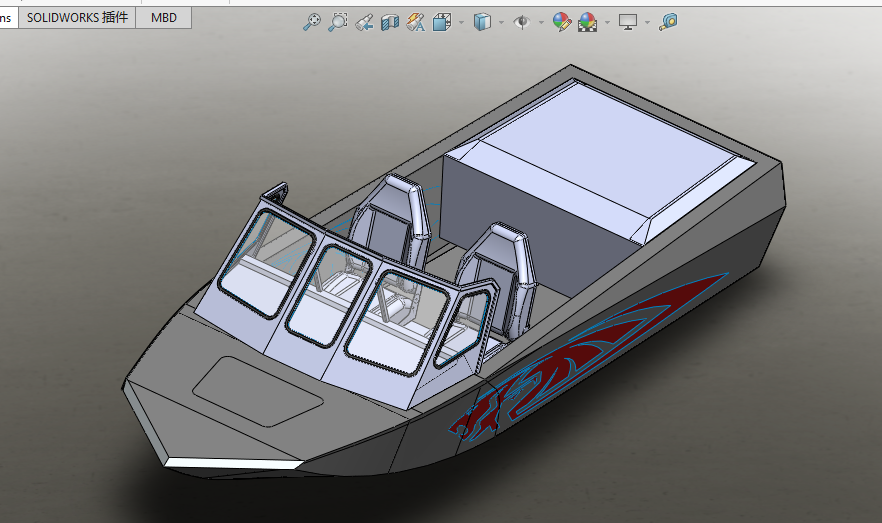Screen dimensions: 882x523
Task: Expand the View Settings dropdown arrow
Action: tap(647, 22)
